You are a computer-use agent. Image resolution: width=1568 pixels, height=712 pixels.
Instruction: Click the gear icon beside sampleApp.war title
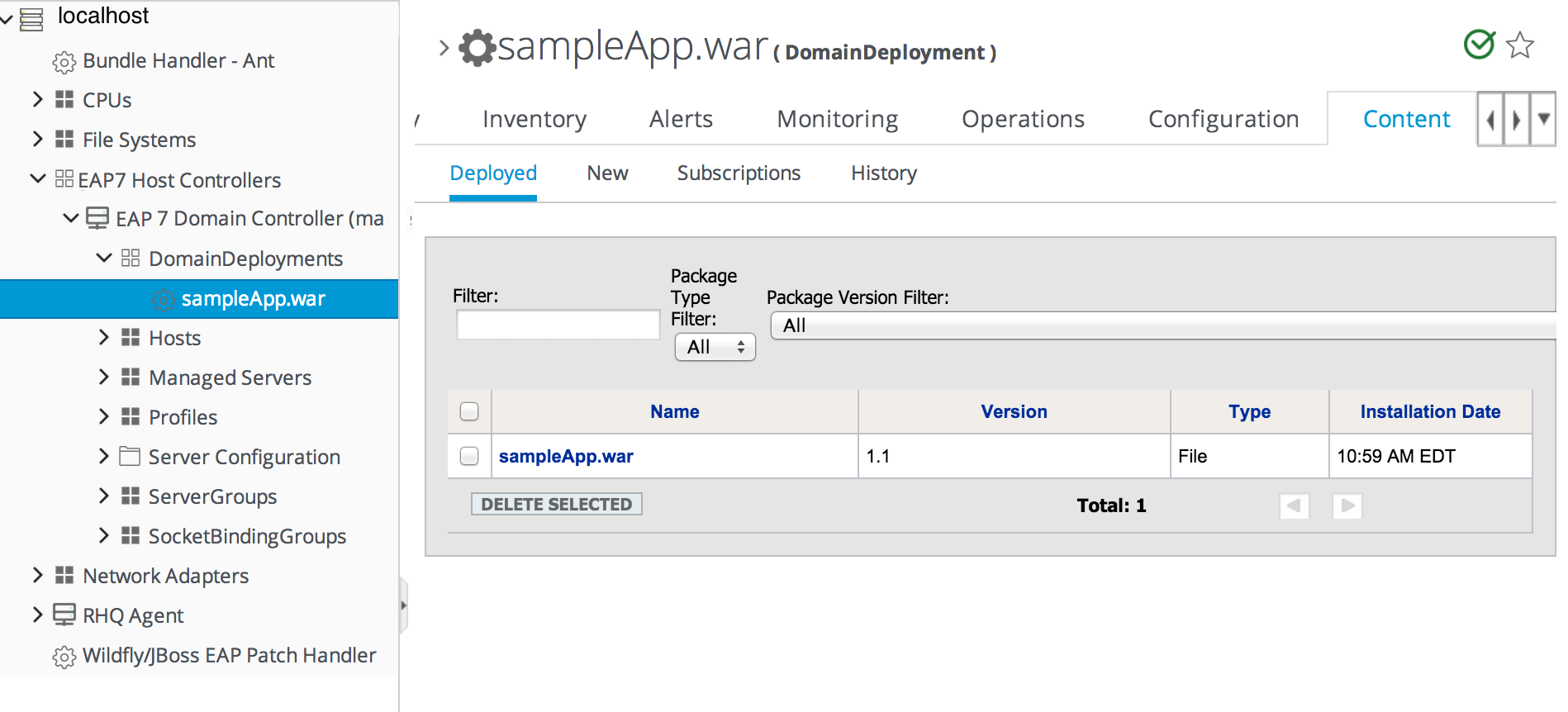[x=477, y=47]
